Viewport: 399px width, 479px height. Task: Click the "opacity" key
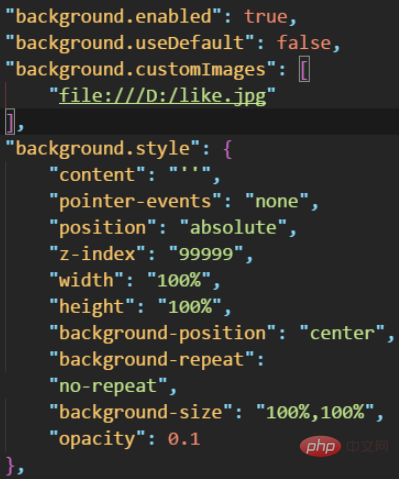97,439
